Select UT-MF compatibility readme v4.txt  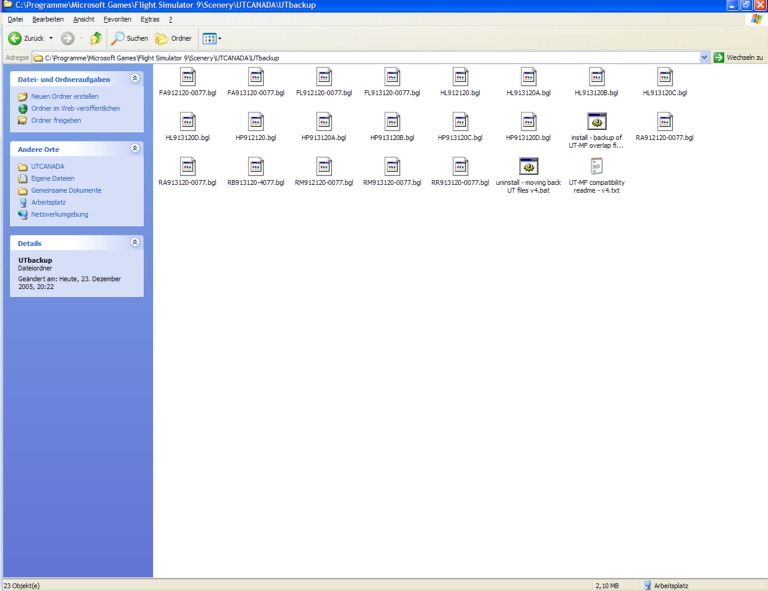[x=597, y=176]
